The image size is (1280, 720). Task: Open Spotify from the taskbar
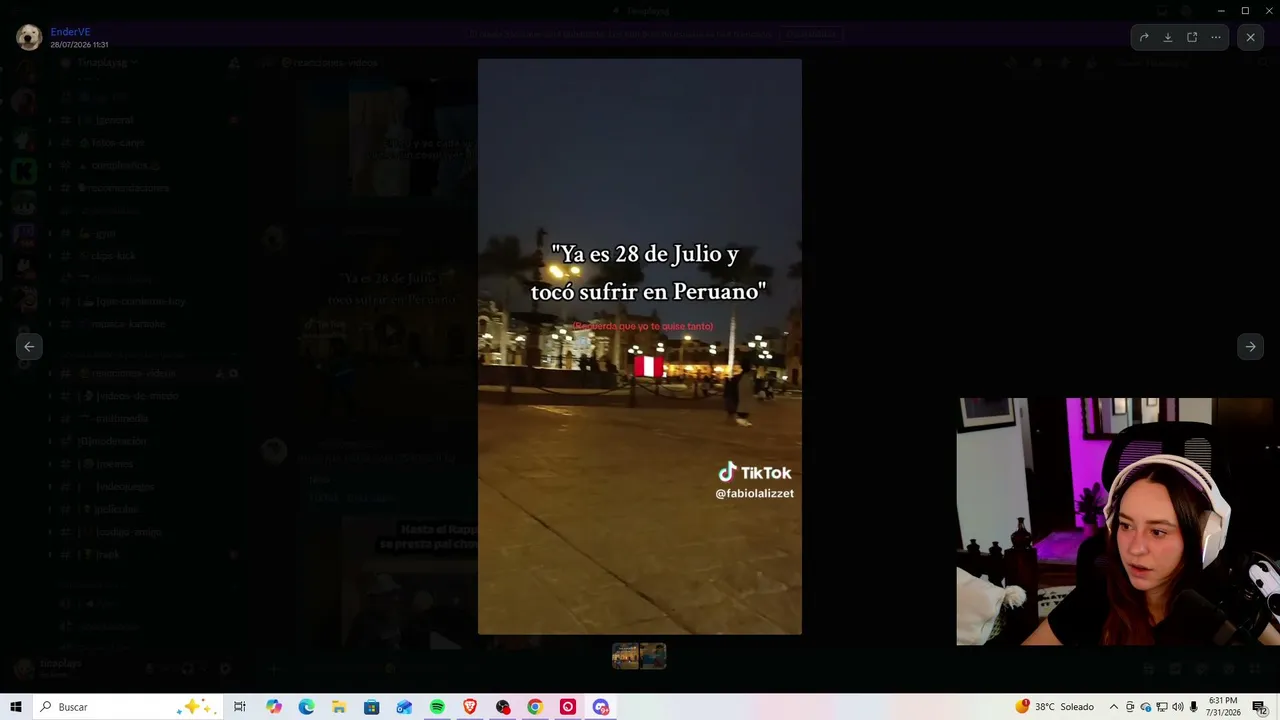click(437, 707)
